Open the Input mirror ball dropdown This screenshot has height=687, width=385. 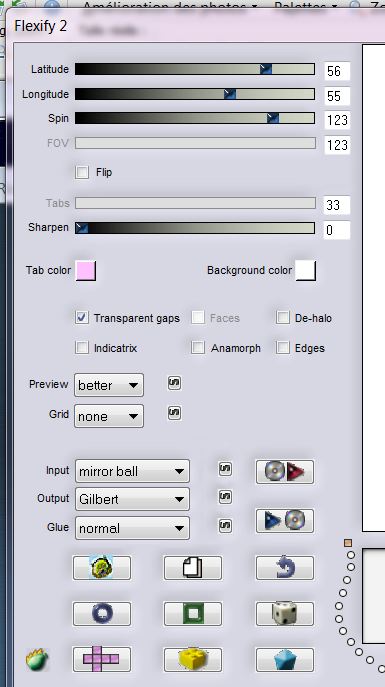click(x=132, y=471)
